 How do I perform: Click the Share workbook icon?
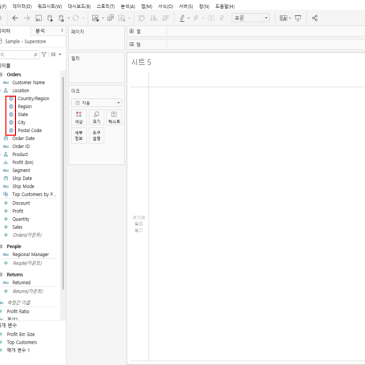(315, 18)
